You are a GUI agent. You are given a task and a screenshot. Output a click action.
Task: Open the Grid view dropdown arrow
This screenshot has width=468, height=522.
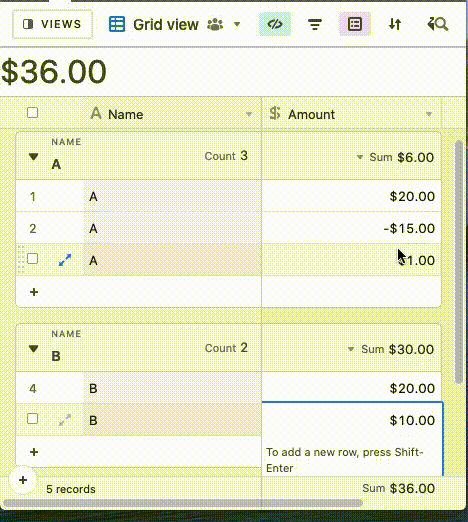click(x=237, y=24)
